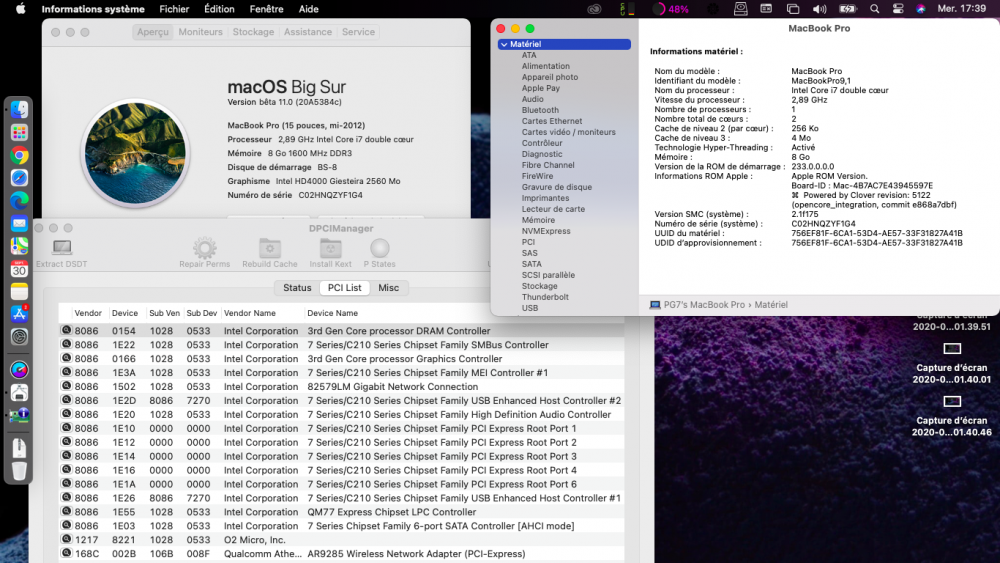Select Bluetooth in the Matériel sidebar

click(540, 110)
